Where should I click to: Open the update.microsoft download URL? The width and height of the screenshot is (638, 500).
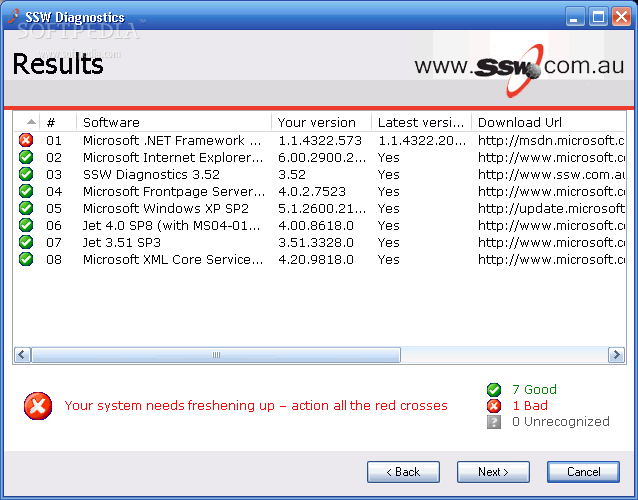coord(551,208)
